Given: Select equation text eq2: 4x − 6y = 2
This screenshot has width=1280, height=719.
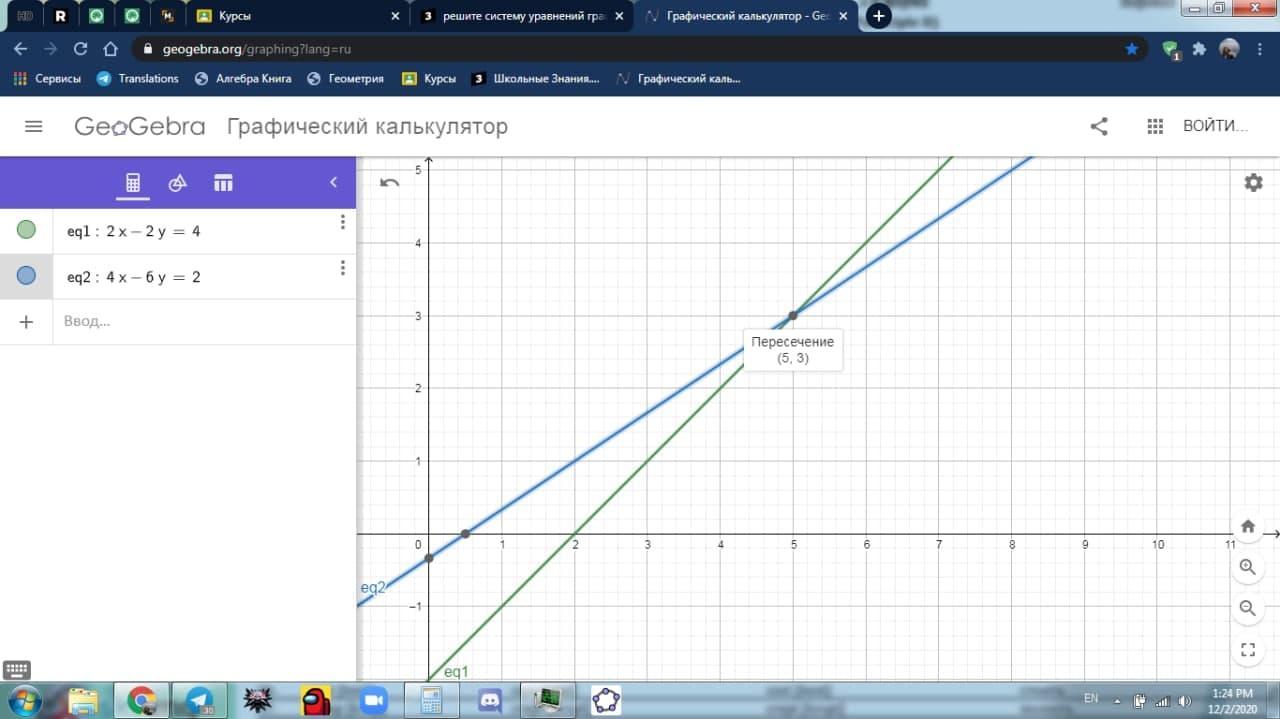Looking at the screenshot, I should [x=134, y=277].
